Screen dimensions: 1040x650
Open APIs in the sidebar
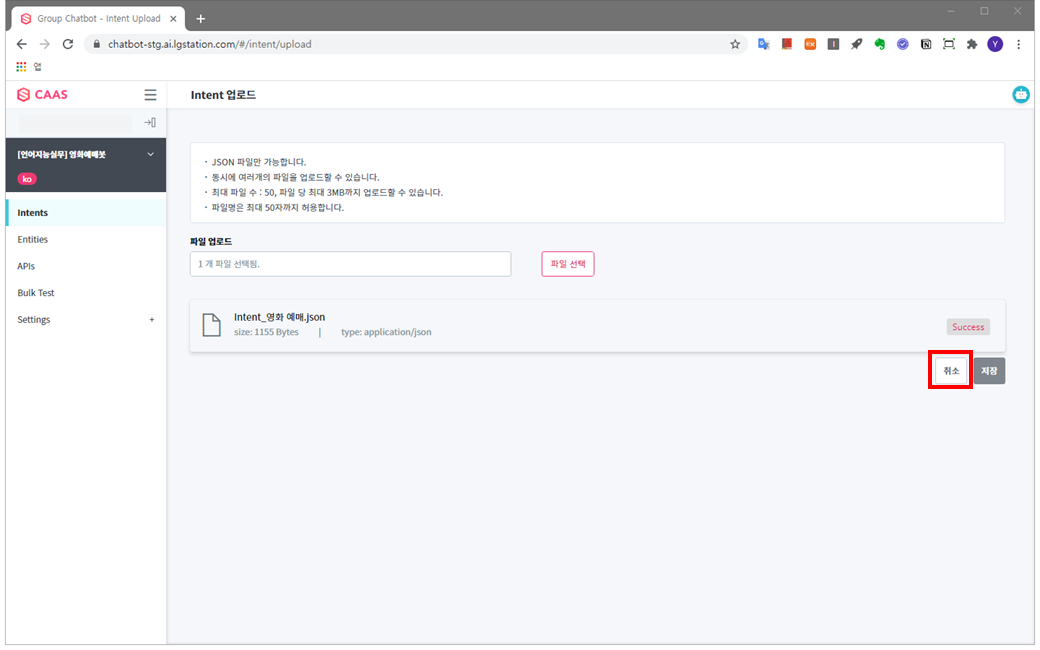point(27,267)
